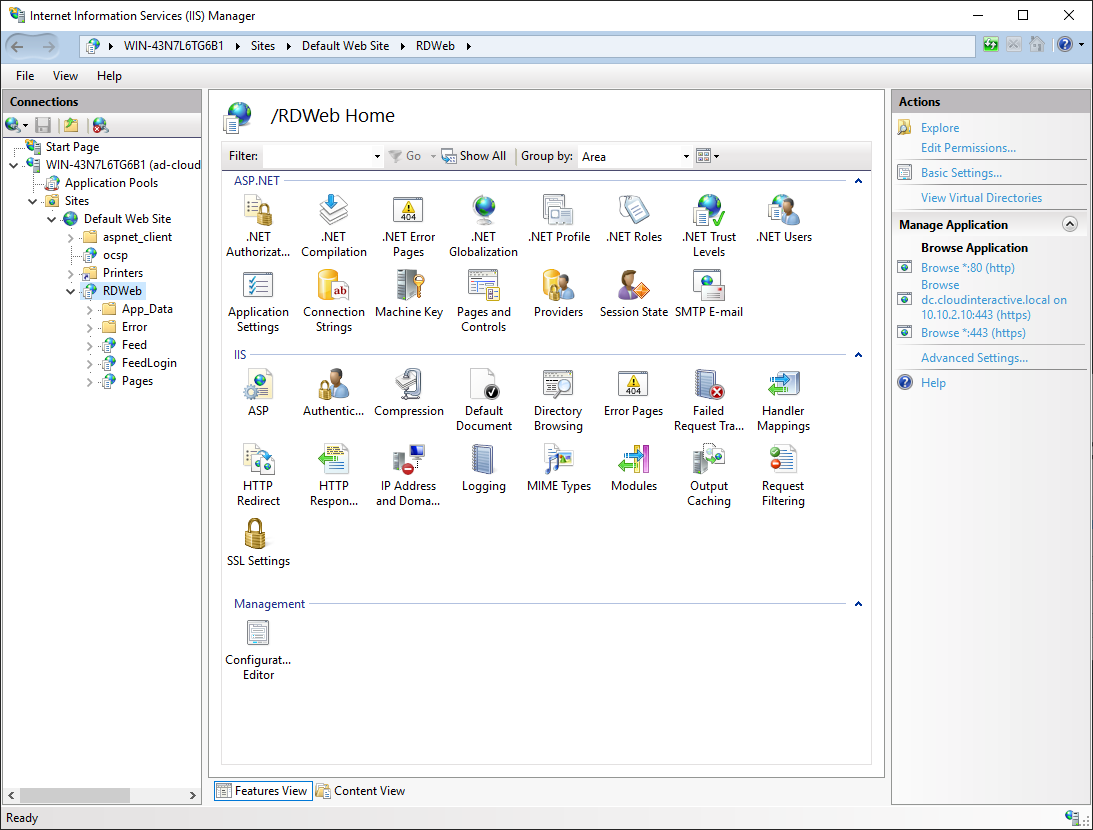The width and height of the screenshot is (1093, 830).
Task: Open the File menu
Action: pos(25,76)
